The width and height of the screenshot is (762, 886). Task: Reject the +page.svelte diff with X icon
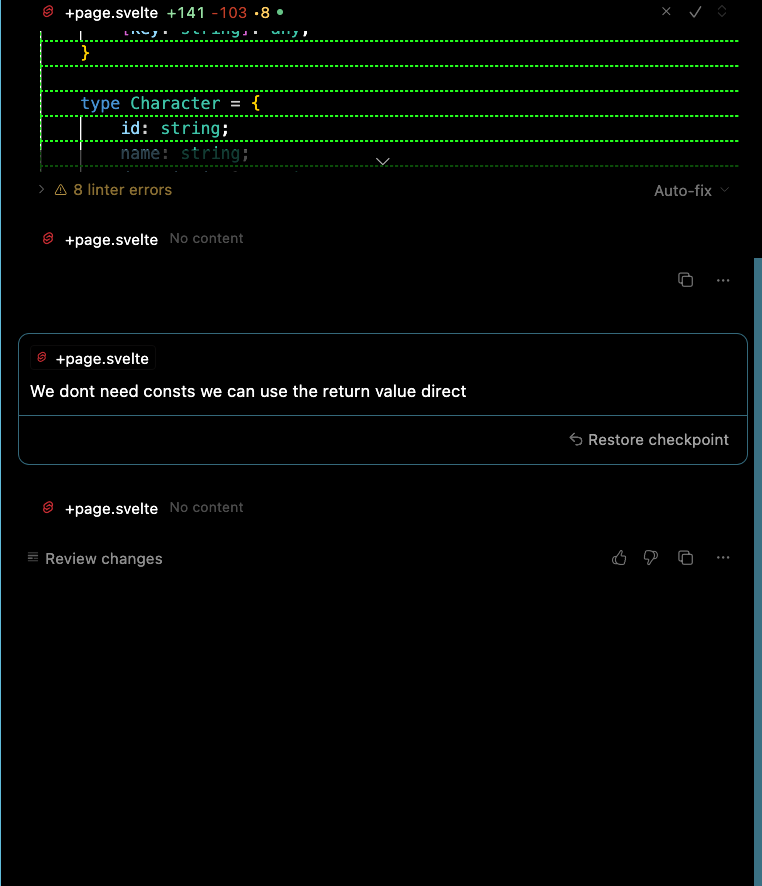click(666, 11)
